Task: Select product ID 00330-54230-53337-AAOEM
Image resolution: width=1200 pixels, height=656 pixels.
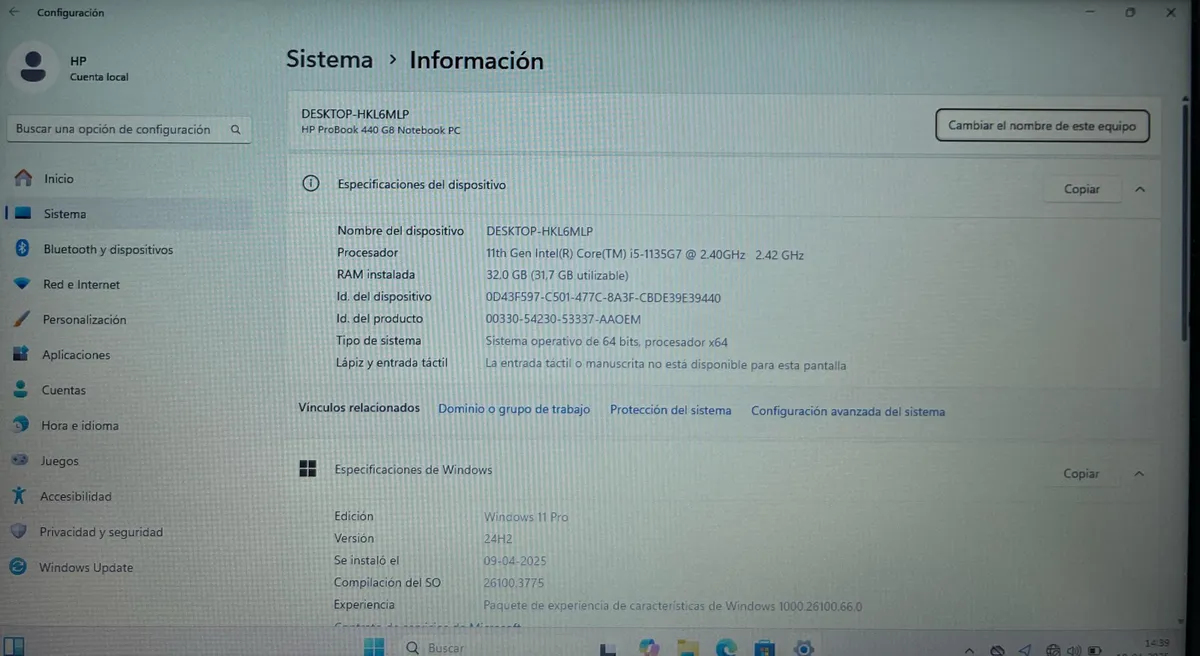Action: 563,319
